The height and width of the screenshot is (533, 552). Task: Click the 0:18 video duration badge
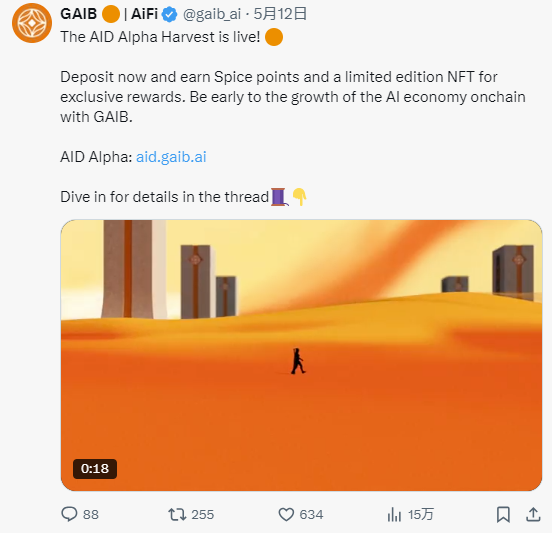pos(95,469)
